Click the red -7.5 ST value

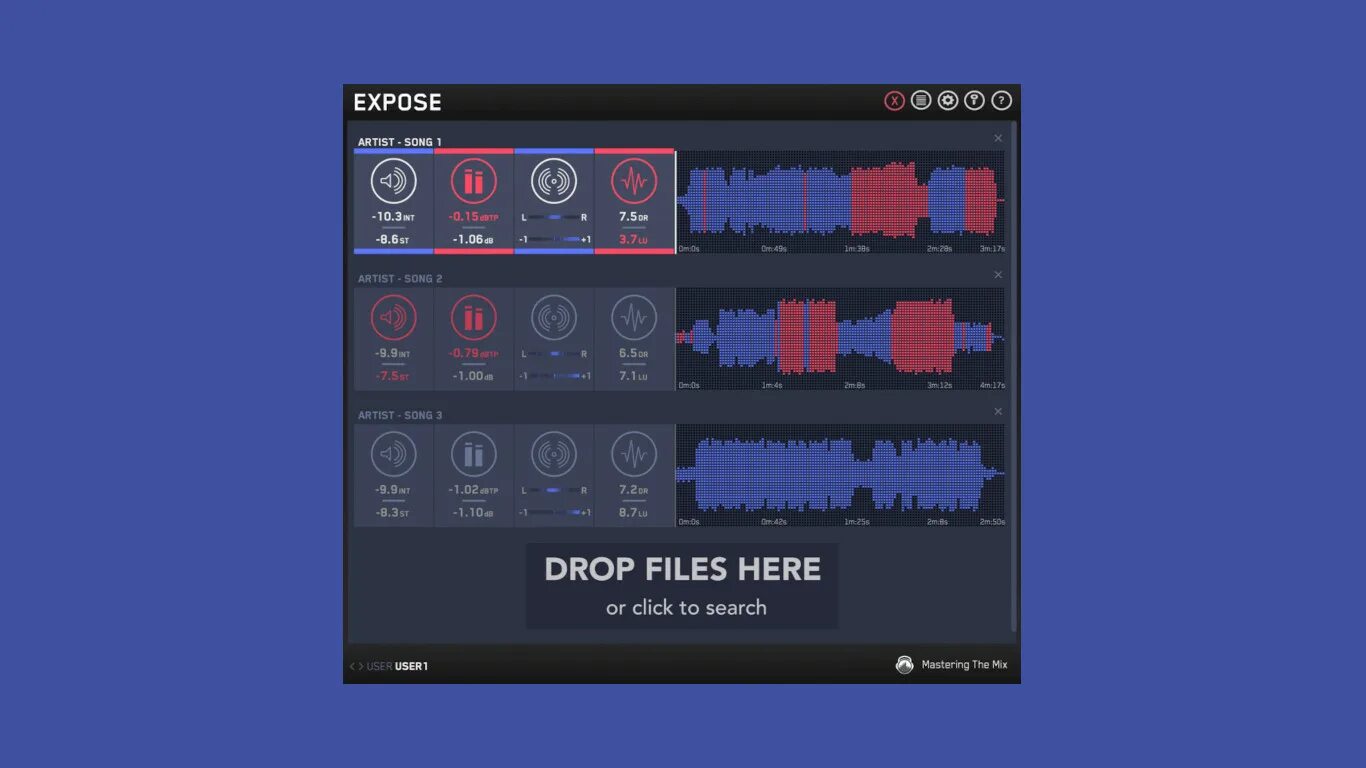tap(392, 376)
